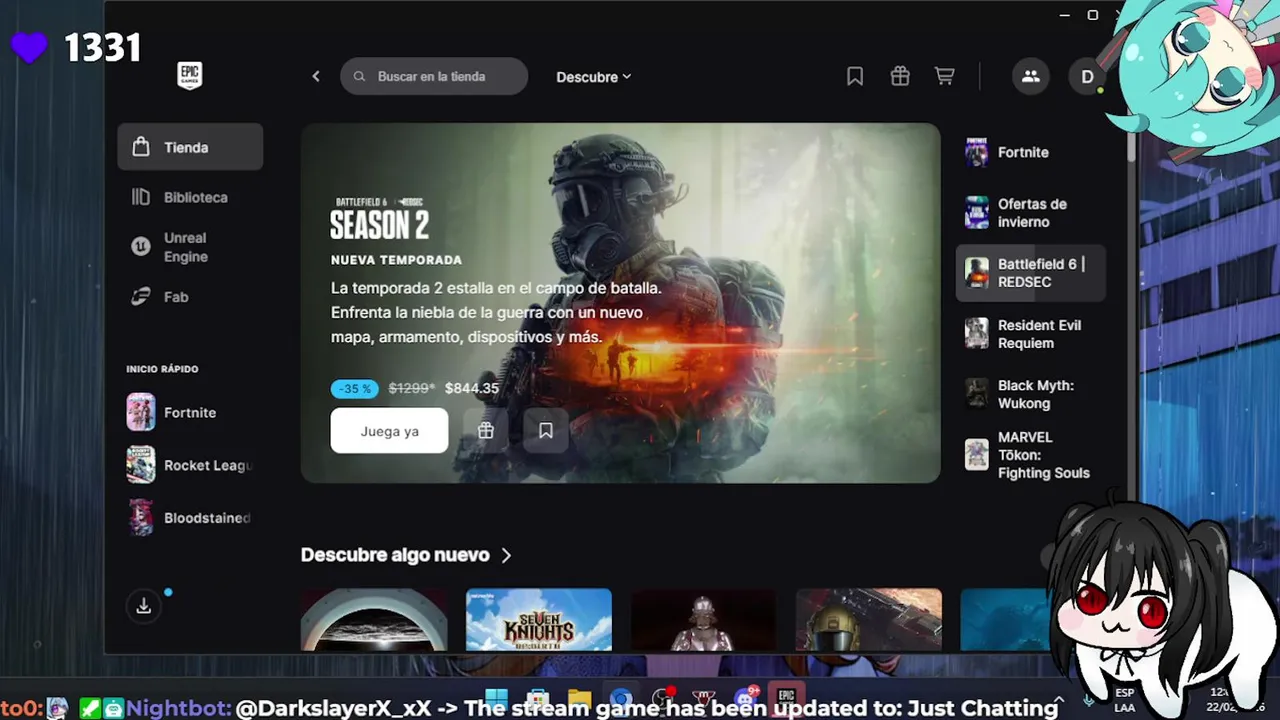
Task: Open the round porthole game thumbnail
Action: click(x=374, y=620)
